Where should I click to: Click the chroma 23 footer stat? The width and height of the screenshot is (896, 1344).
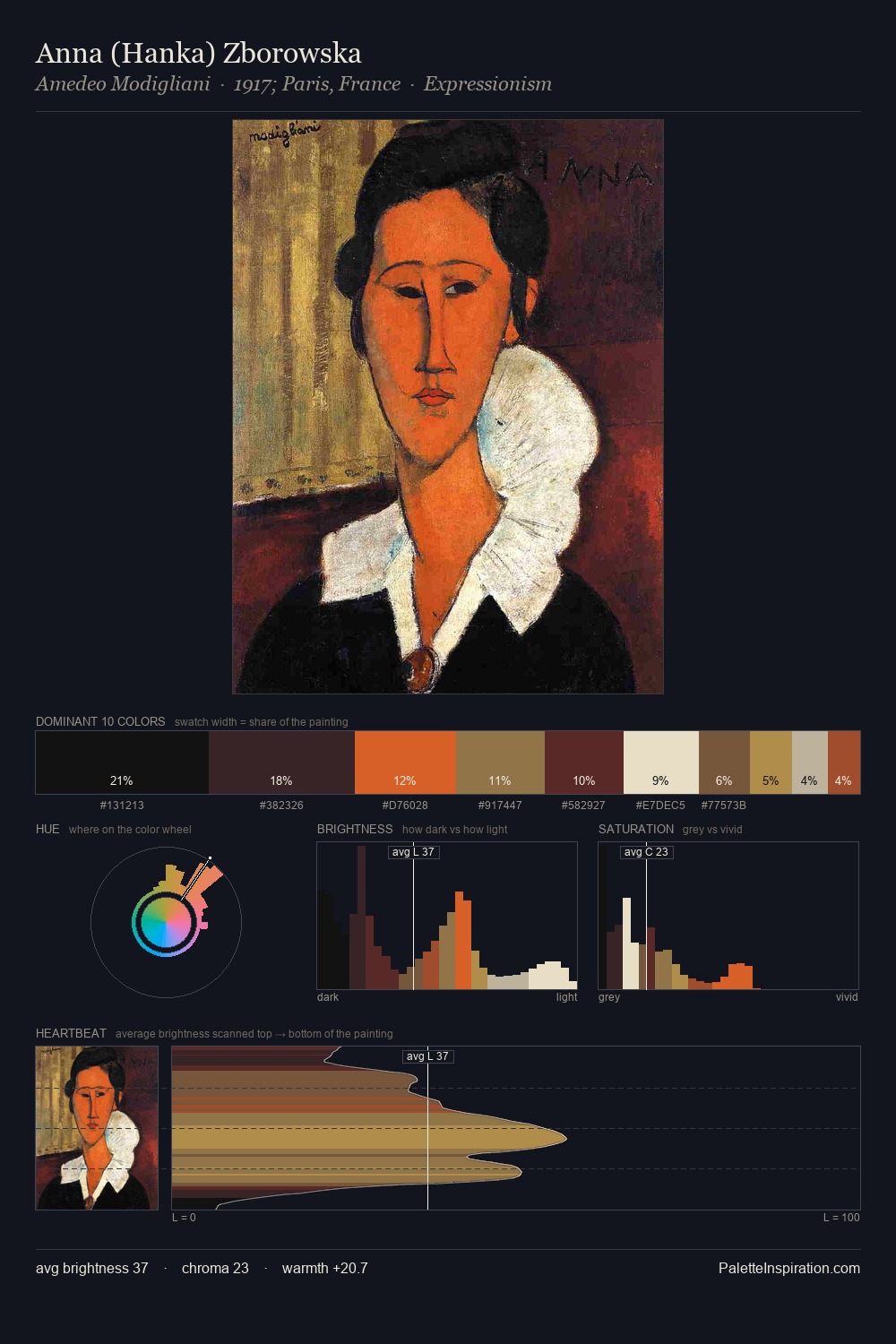click(x=215, y=1268)
